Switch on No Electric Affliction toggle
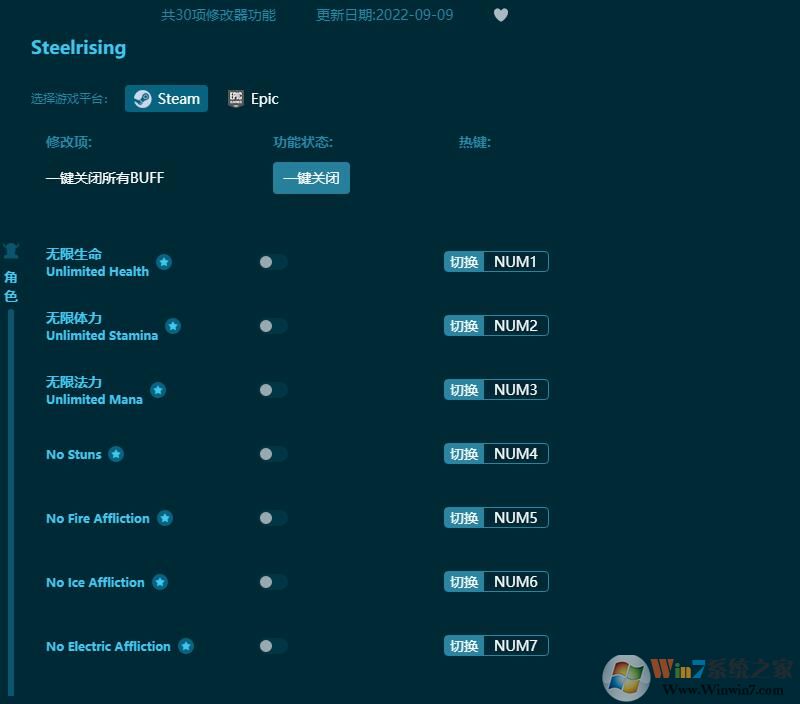This screenshot has width=800, height=704. pos(272,646)
